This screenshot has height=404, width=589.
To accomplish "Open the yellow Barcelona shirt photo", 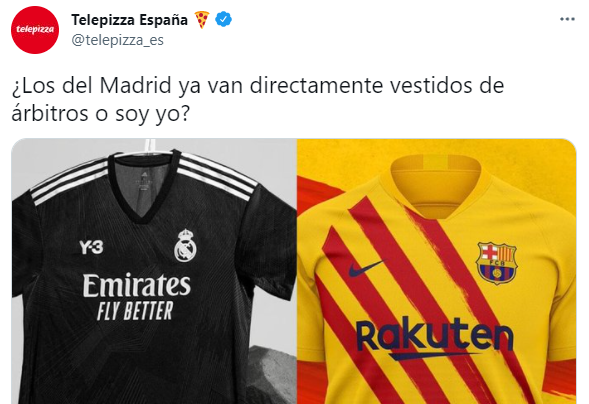I will click(436, 271).
